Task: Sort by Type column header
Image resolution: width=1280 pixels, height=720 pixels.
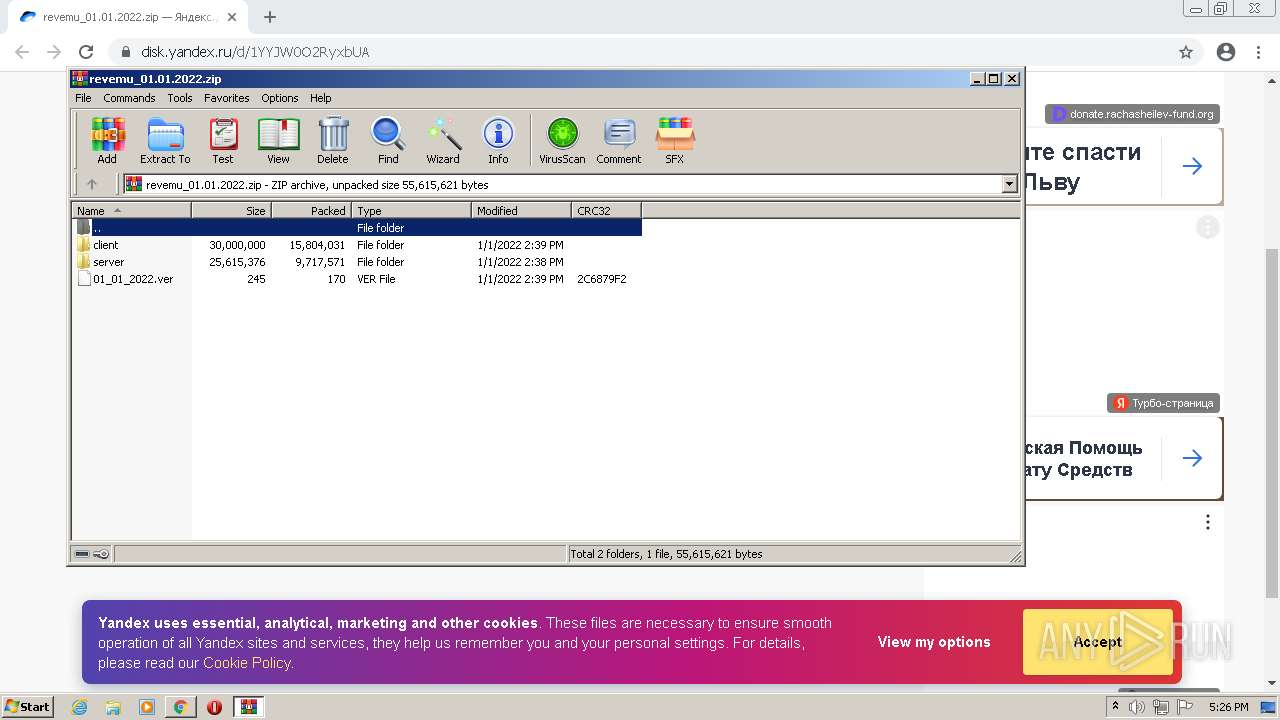Action: pos(411,210)
